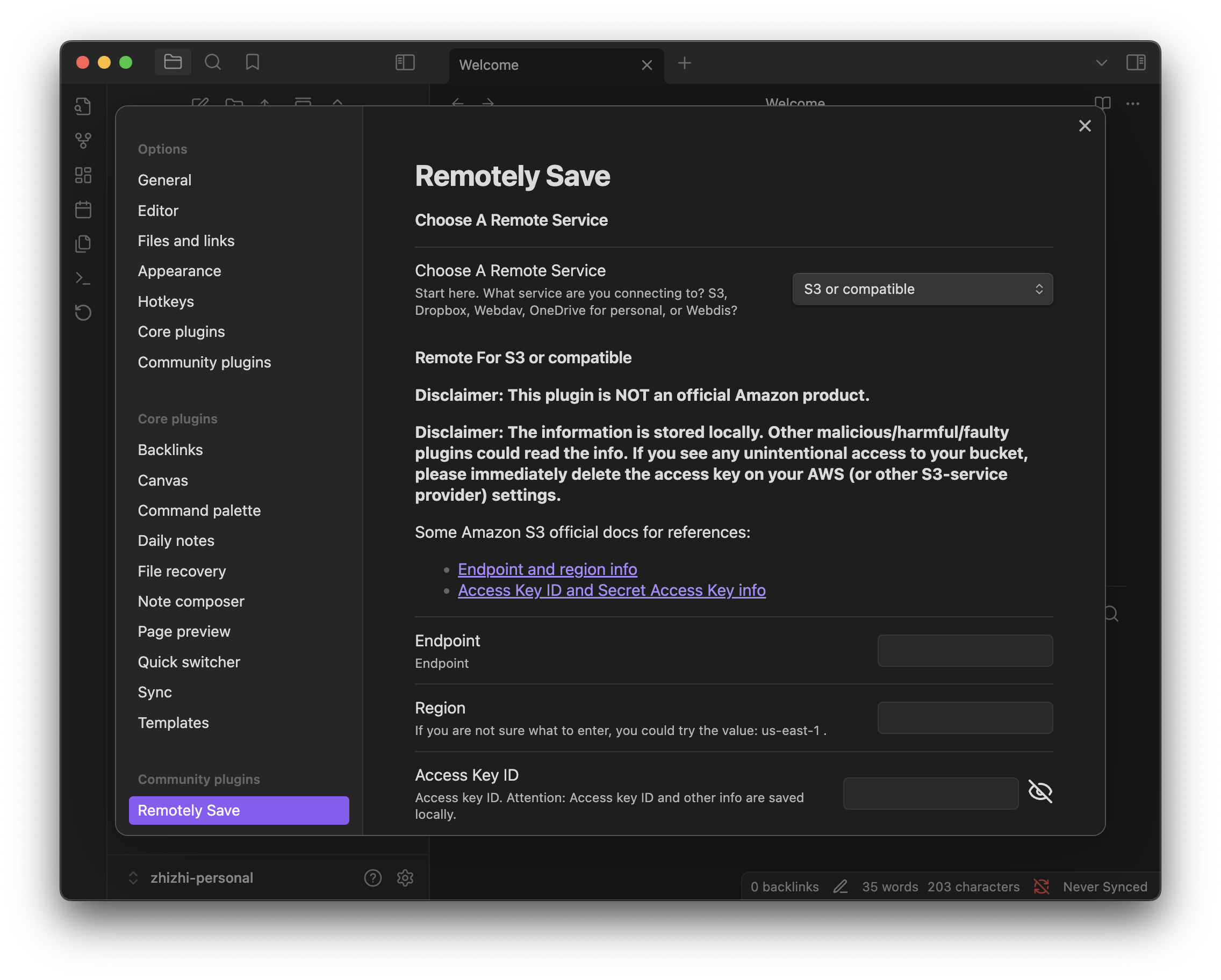Open the quick switcher ribbon icon
The width and height of the screenshot is (1221, 980).
point(83,106)
